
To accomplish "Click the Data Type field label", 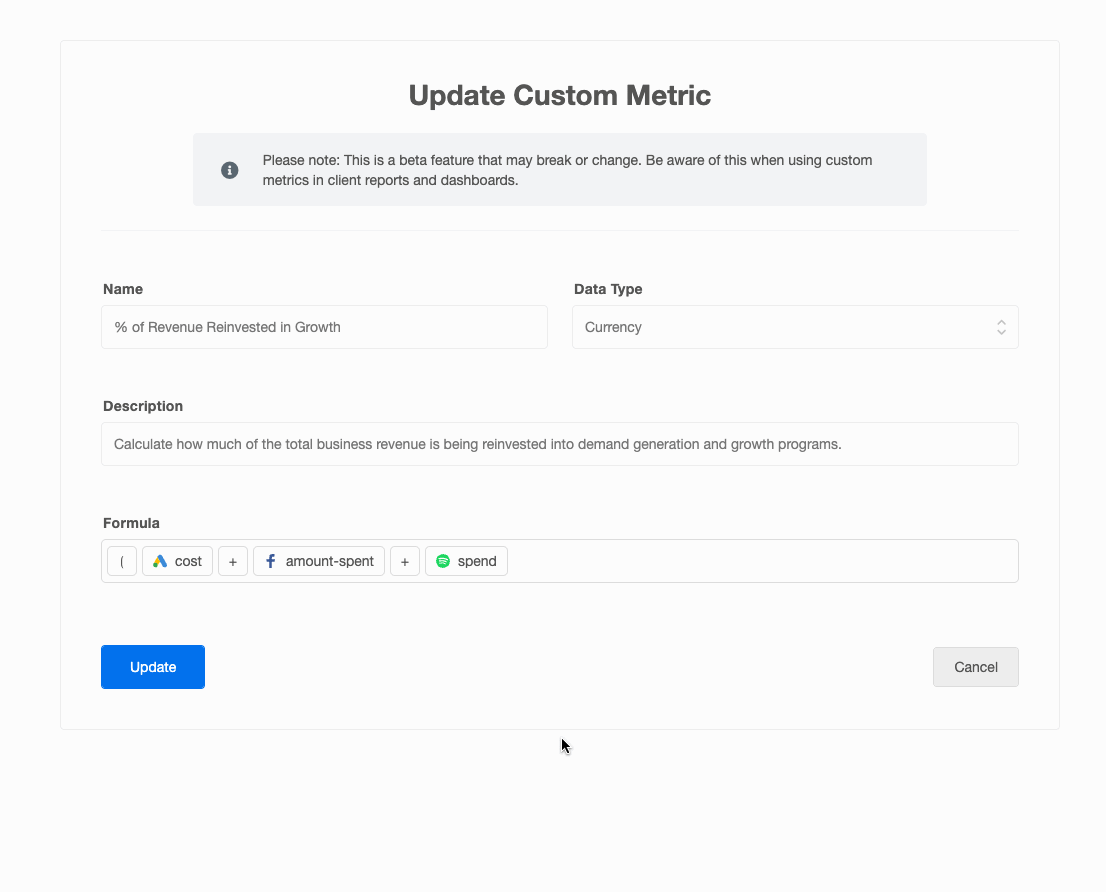I will (x=608, y=289).
